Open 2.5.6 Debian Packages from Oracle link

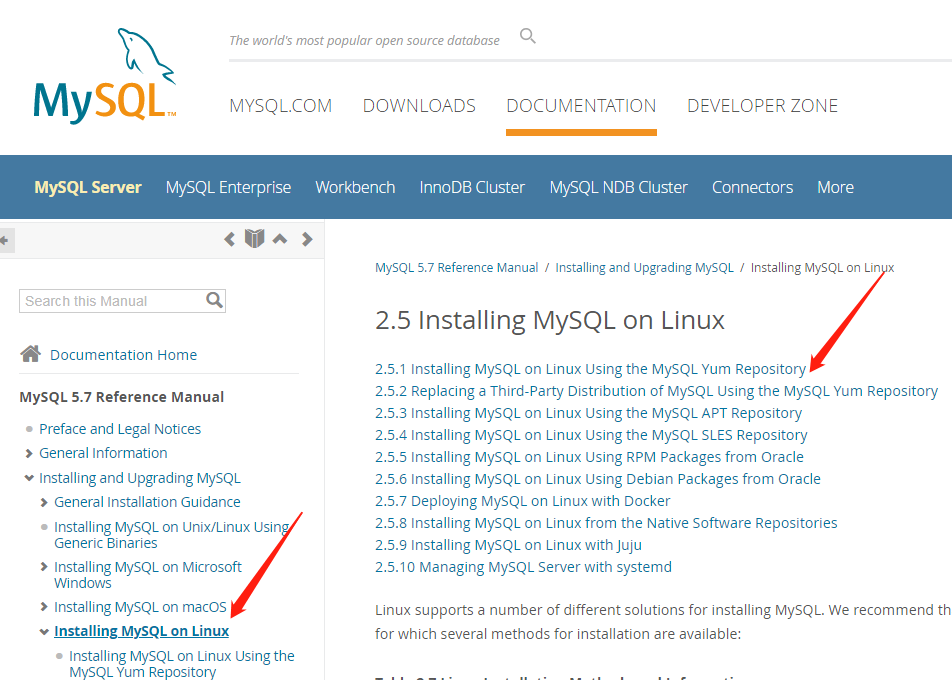[598, 478]
